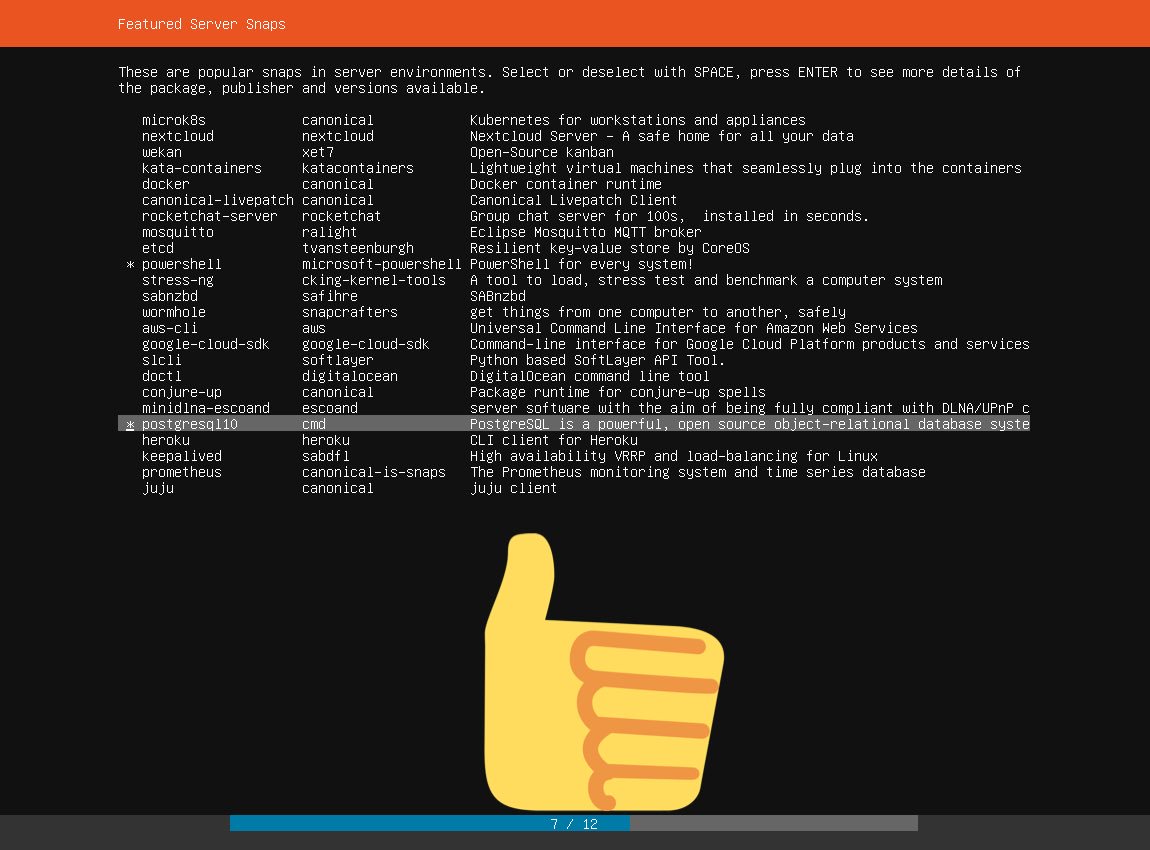Click the 'Featured Server Snaps' header title

click(x=202, y=24)
